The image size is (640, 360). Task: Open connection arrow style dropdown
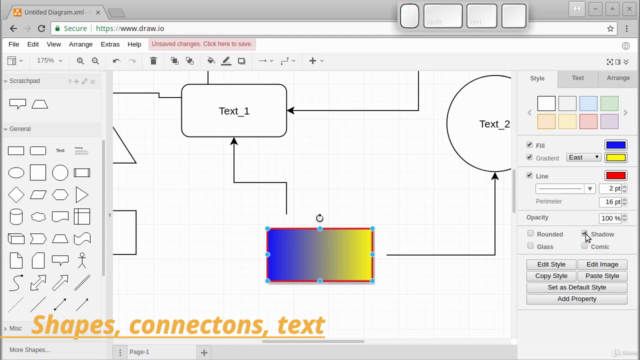tap(266, 61)
